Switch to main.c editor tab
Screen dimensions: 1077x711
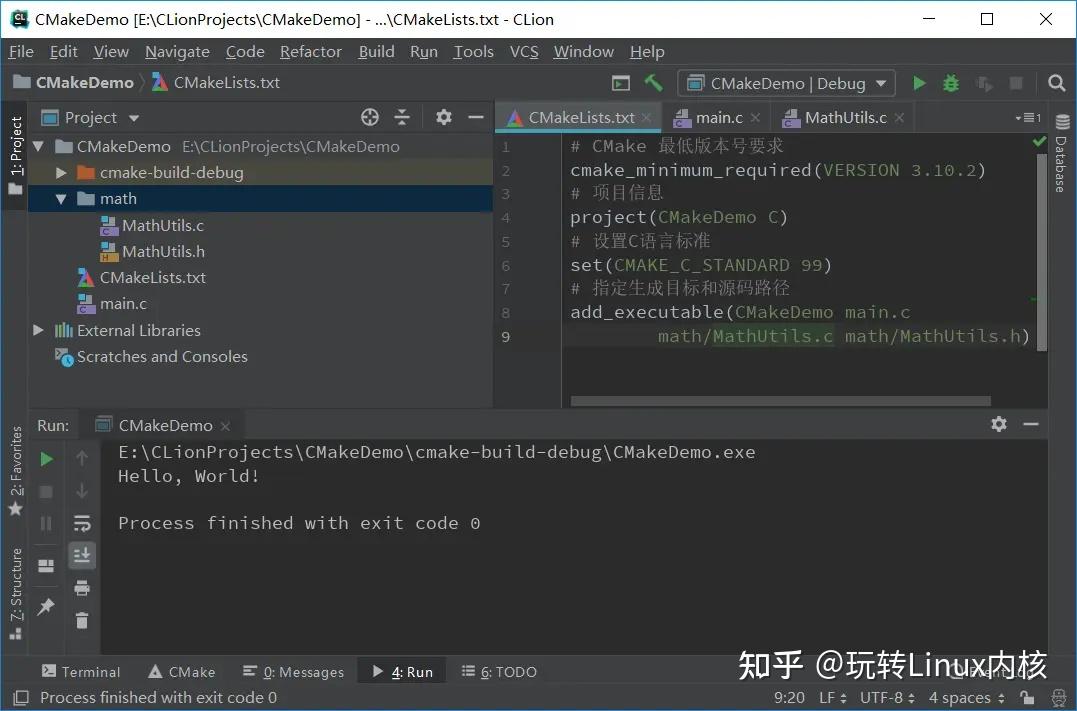718,118
